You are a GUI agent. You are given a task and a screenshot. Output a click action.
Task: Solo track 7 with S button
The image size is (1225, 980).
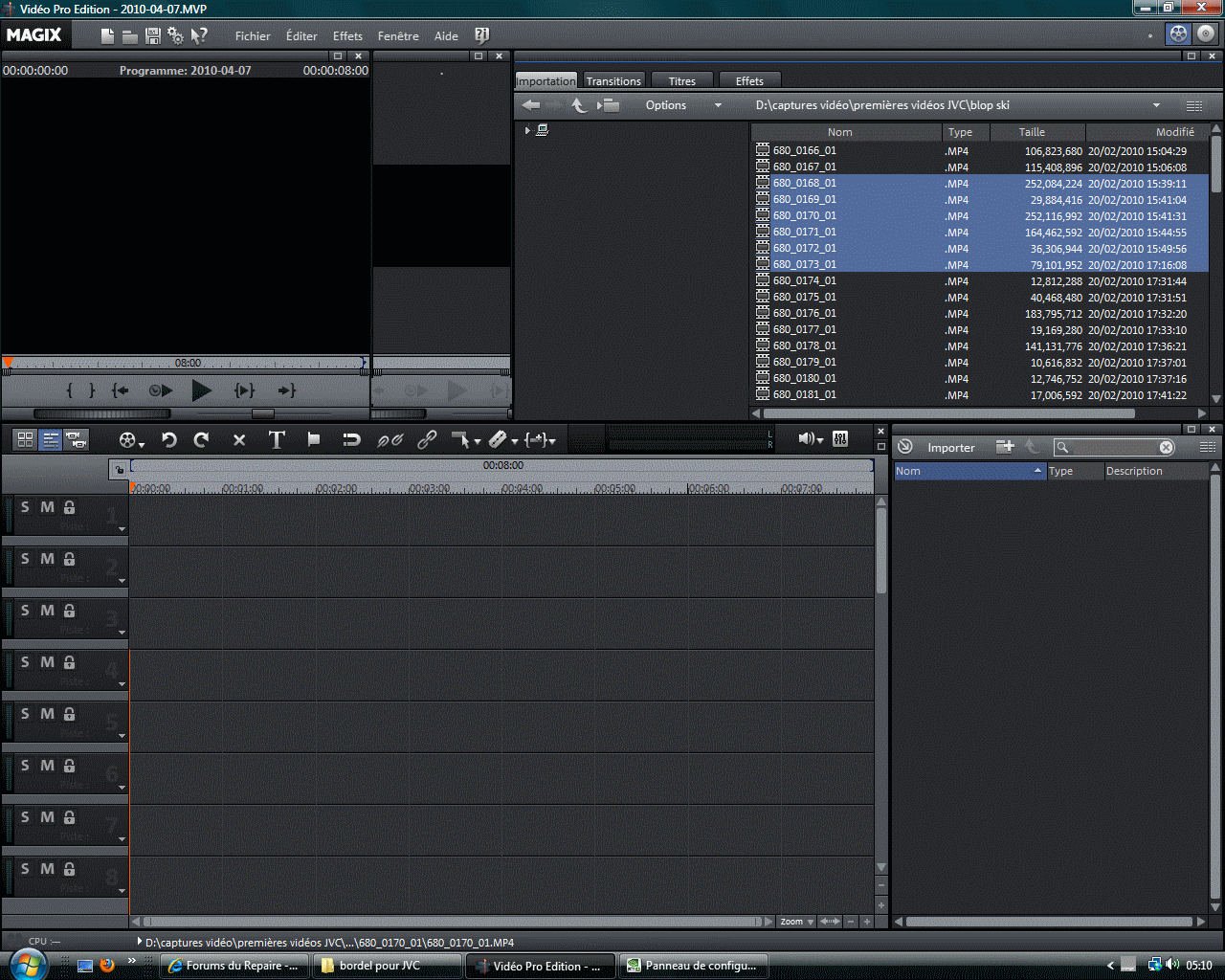pos(25,817)
